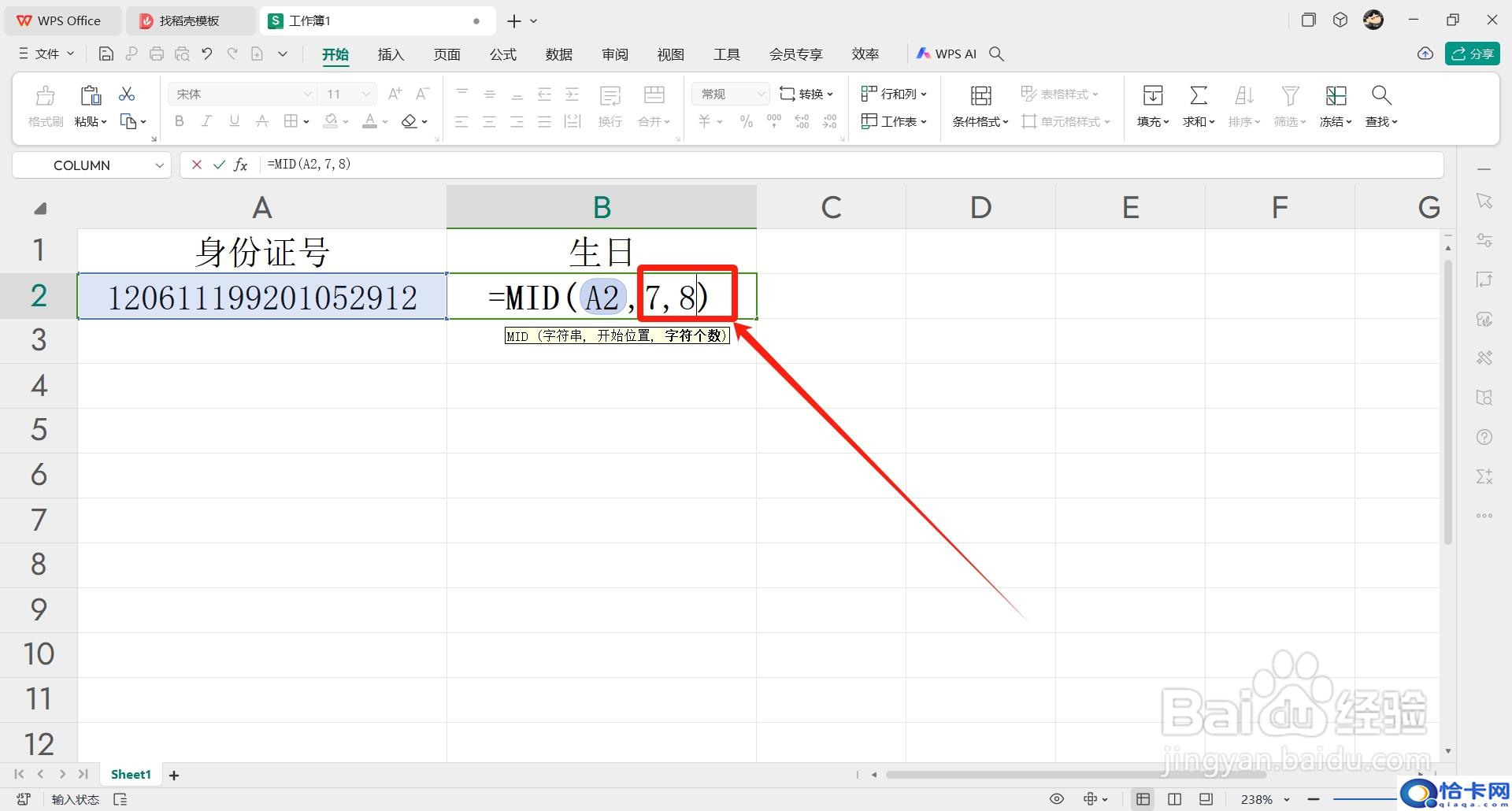Cancel formula entry with the X button
Viewport: 1512px width, 811px height.
point(197,165)
